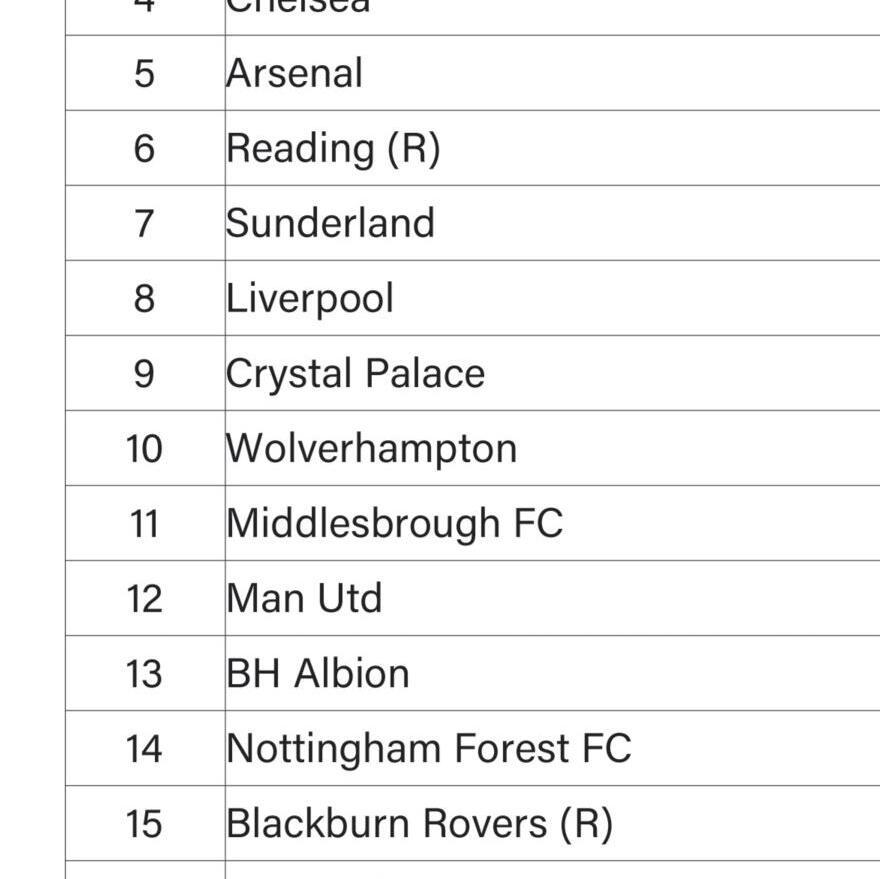Select rank number 6 cell

coord(145,148)
